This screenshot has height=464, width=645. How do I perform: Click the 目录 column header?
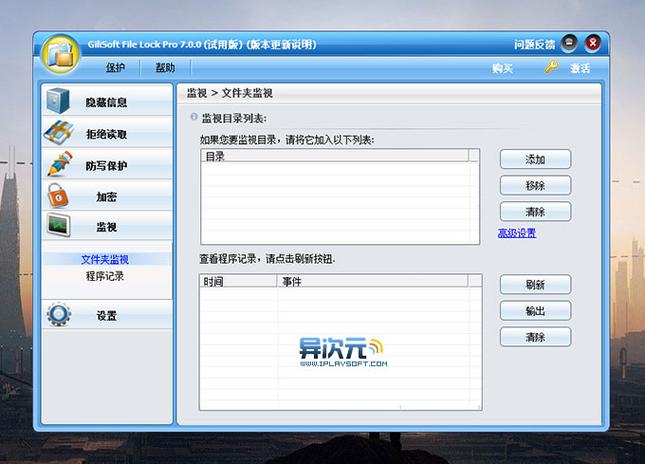click(335, 156)
